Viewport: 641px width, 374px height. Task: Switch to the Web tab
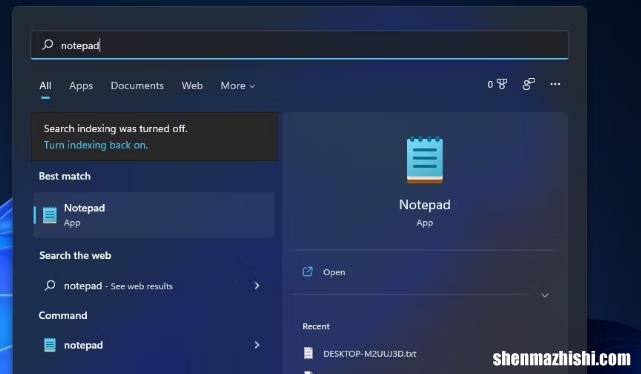click(192, 85)
